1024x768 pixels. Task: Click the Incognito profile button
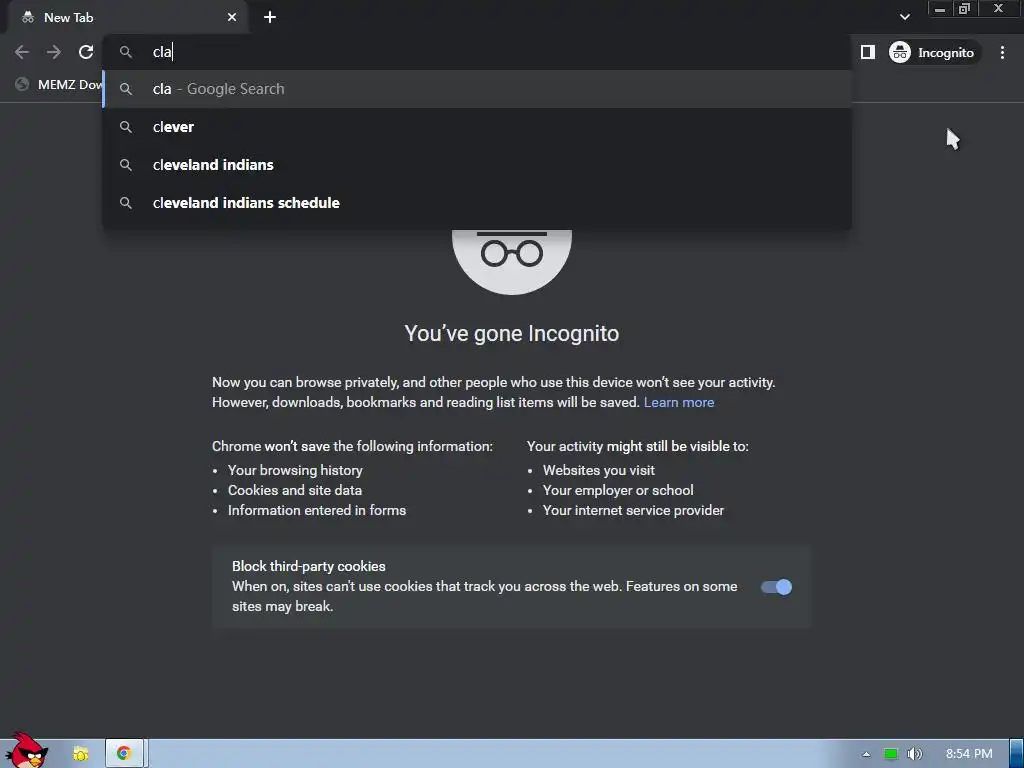pos(933,52)
